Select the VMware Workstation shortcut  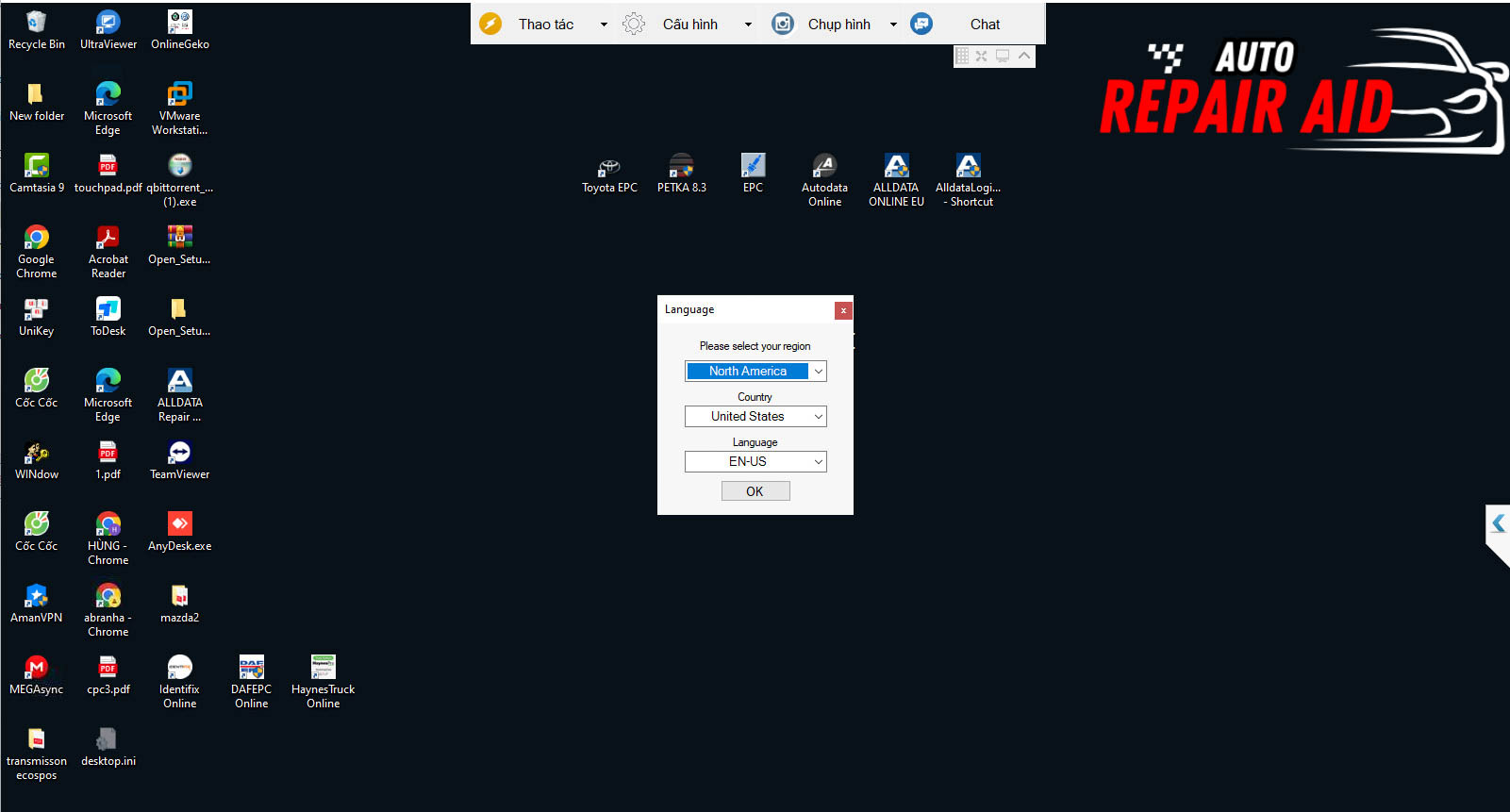coord(180,108)
